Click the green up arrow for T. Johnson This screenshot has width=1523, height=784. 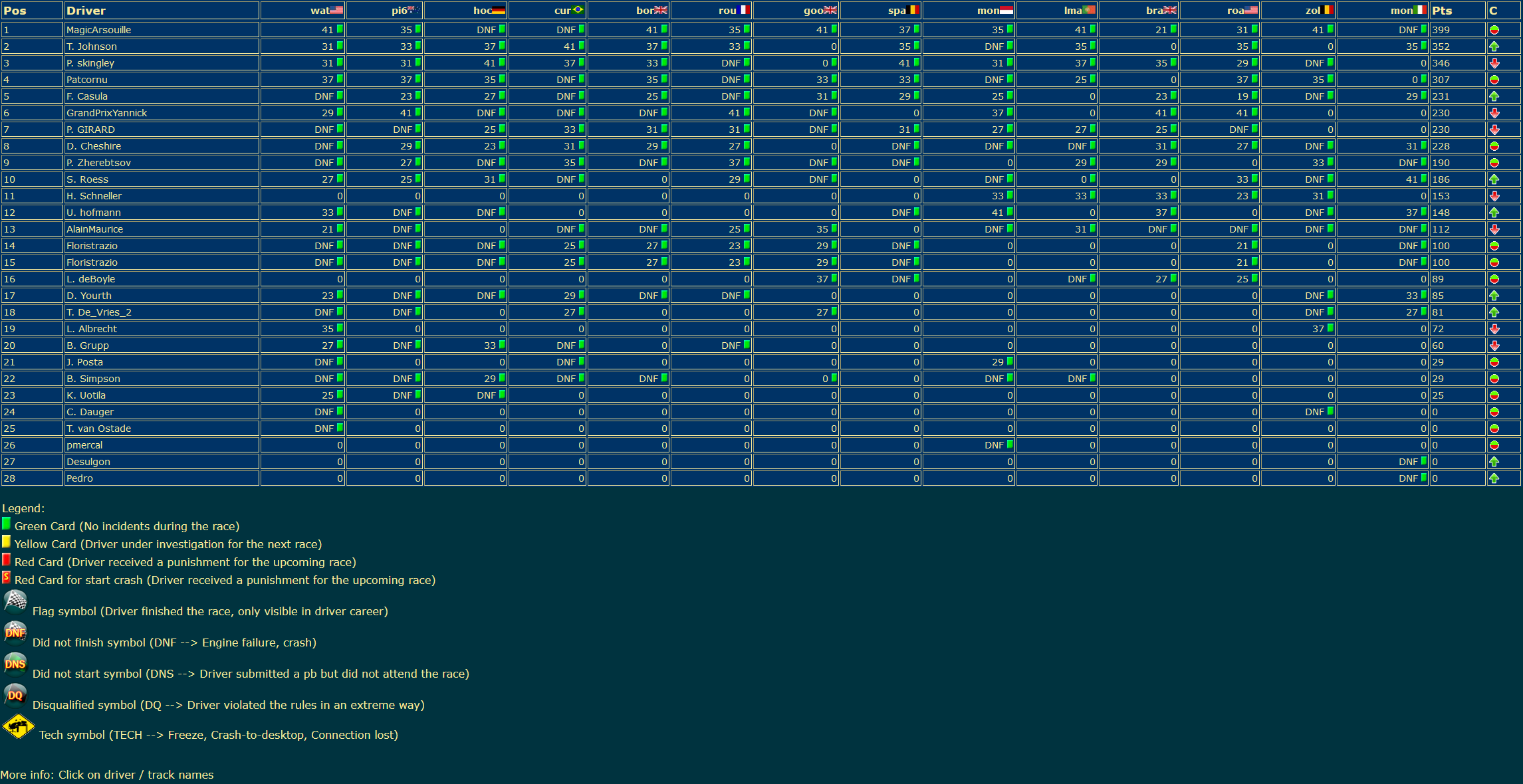pyautogui.click(x=1494, y=47)
